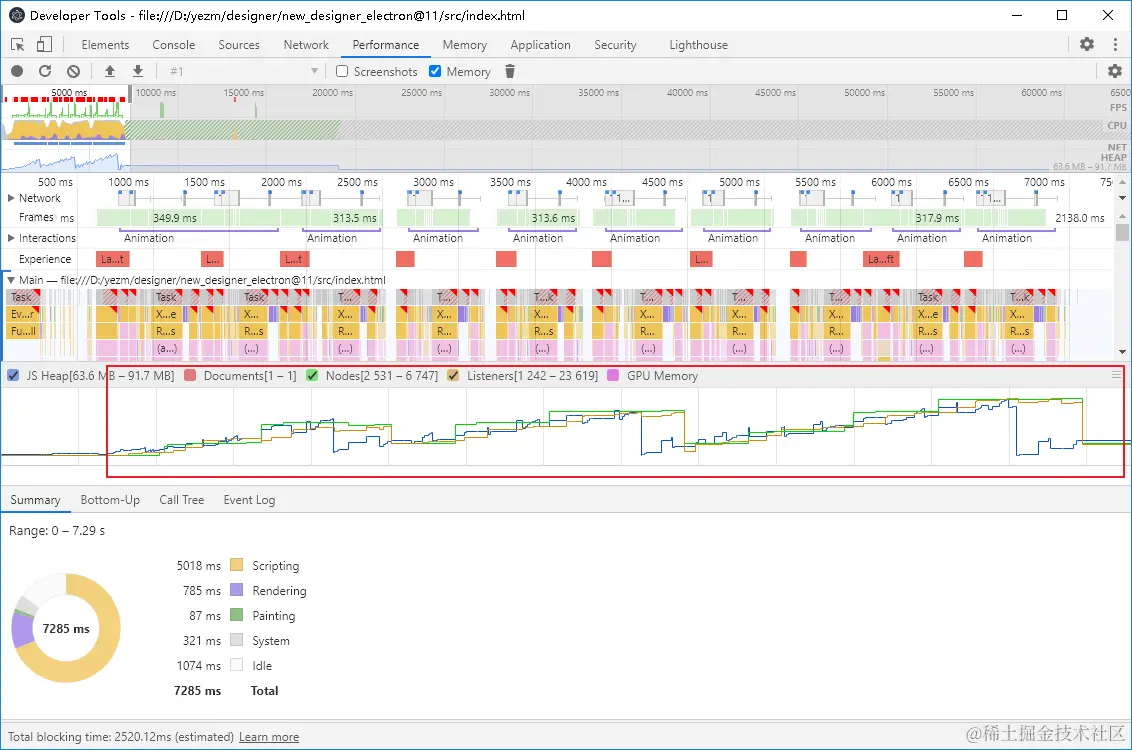Click the reload and profile icon

click(x=45, y=72)
